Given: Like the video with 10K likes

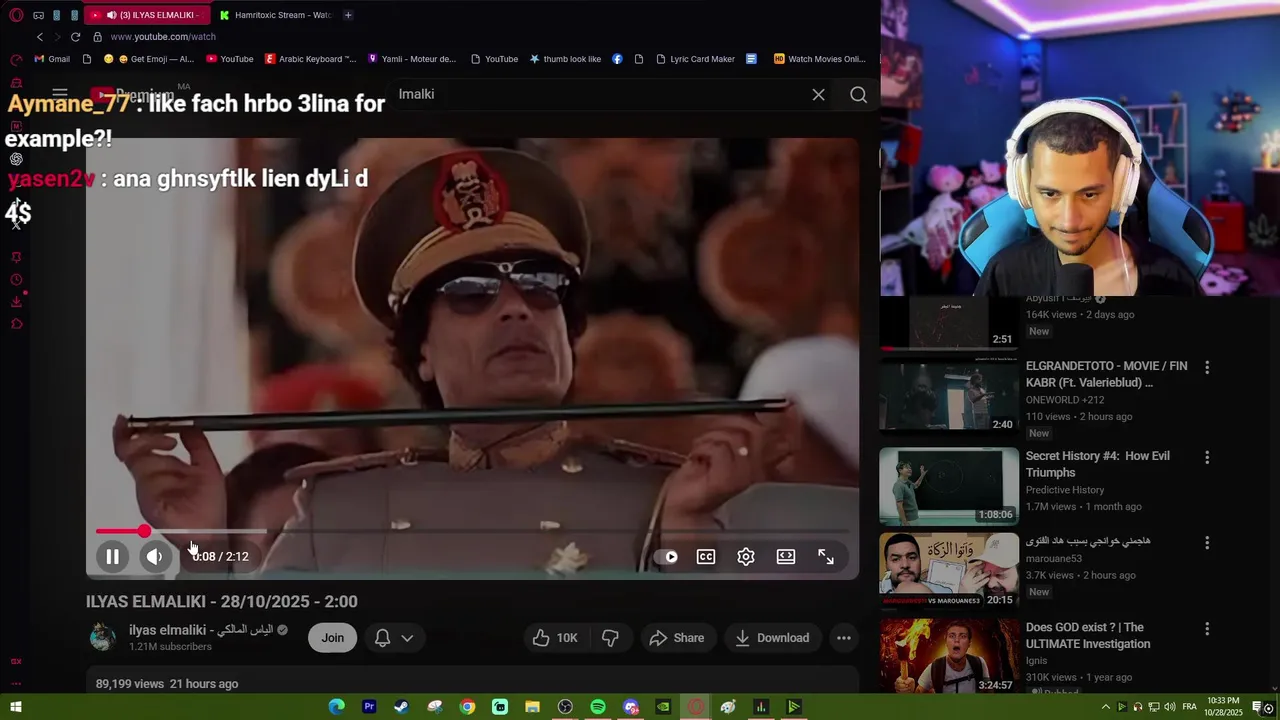Looking at the screenshot, I should click(555, 638).
